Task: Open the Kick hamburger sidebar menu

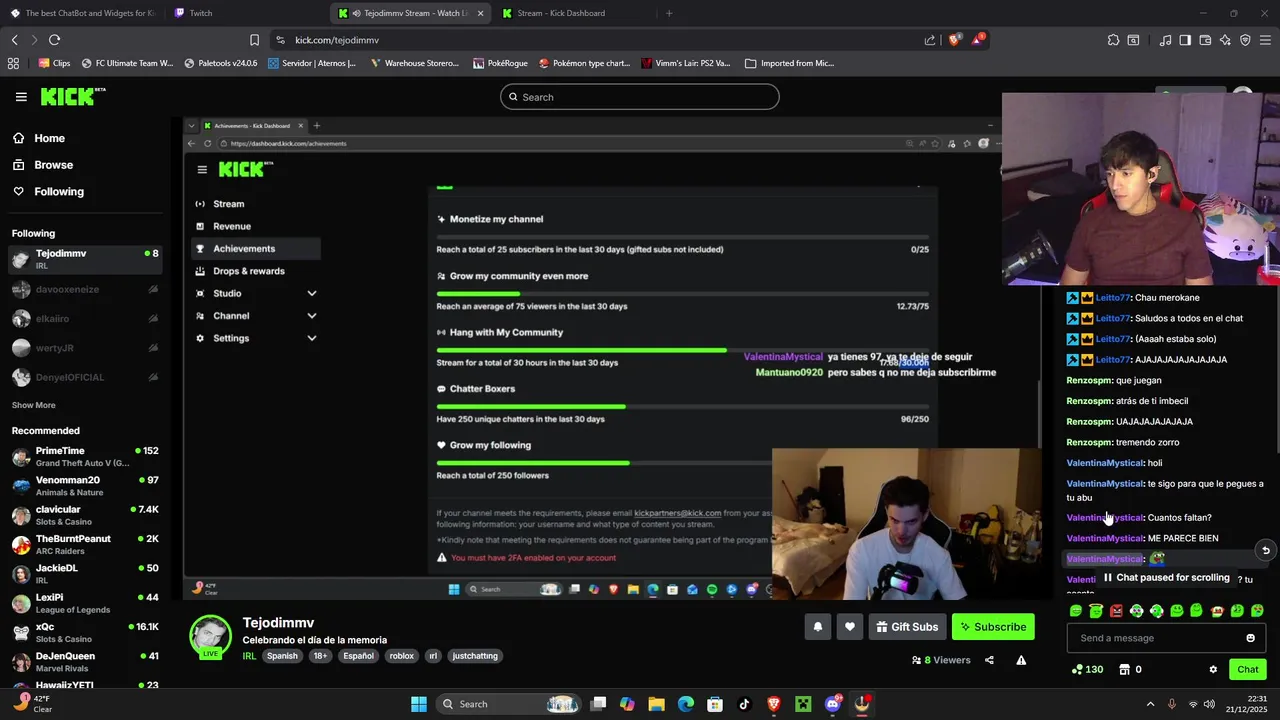Action: (x=21, y=97)
